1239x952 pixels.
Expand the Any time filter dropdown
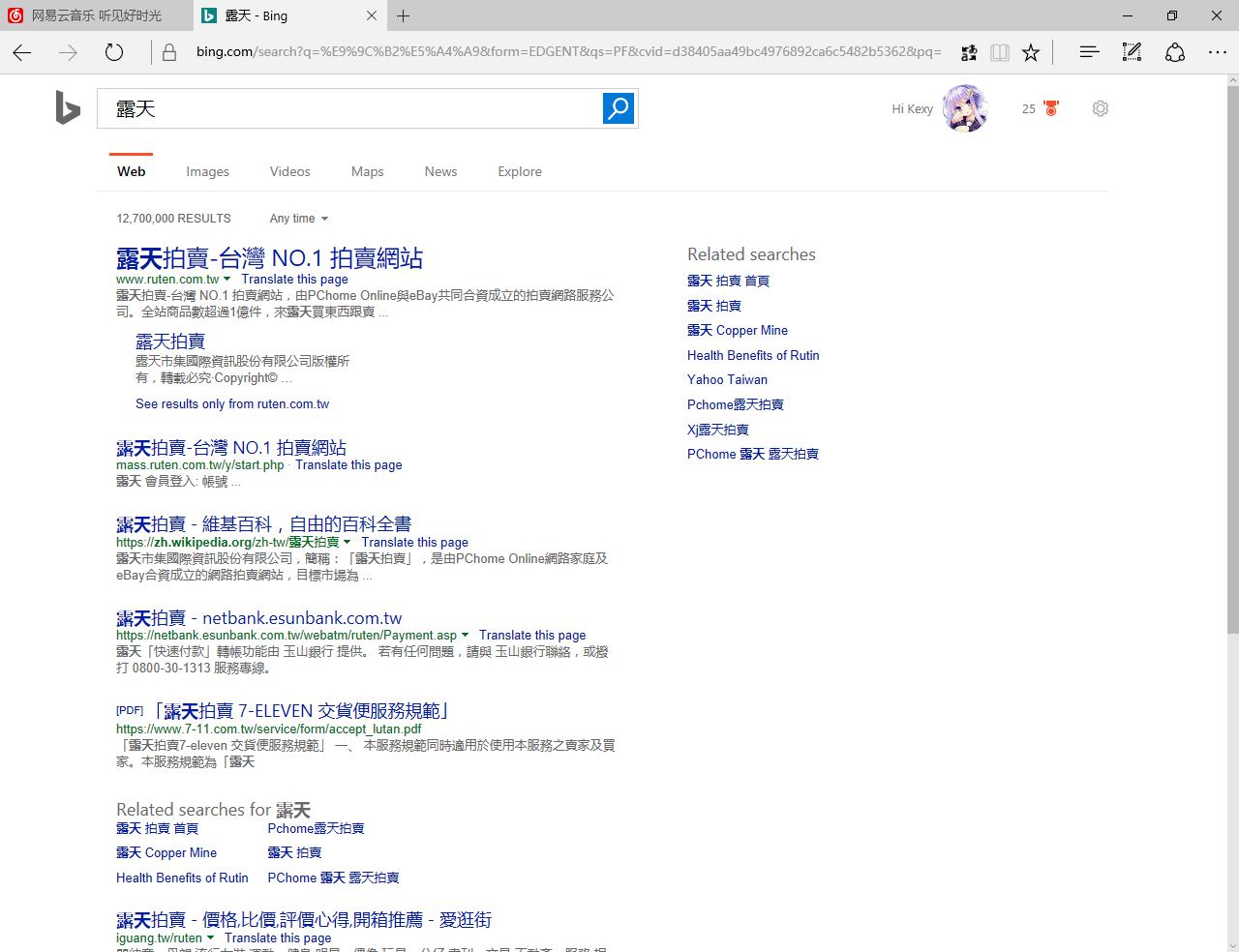pyautogui.click(x=299, y=219)
